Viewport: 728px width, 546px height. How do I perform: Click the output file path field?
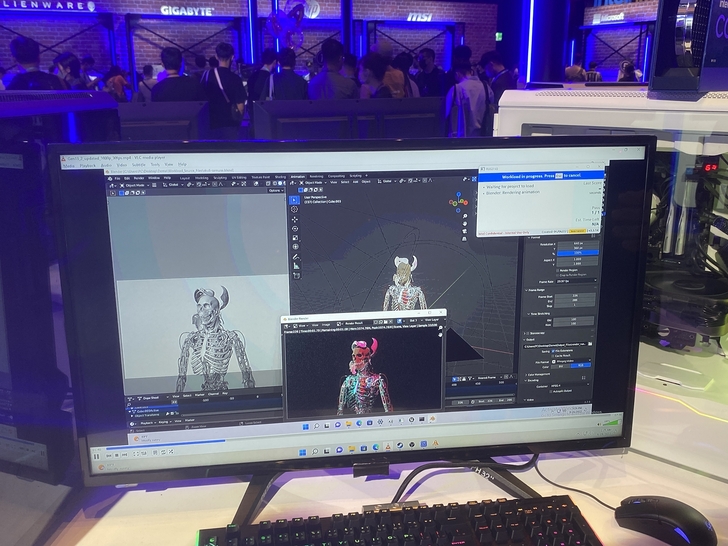pyautogui.click(x=555, y=345)
